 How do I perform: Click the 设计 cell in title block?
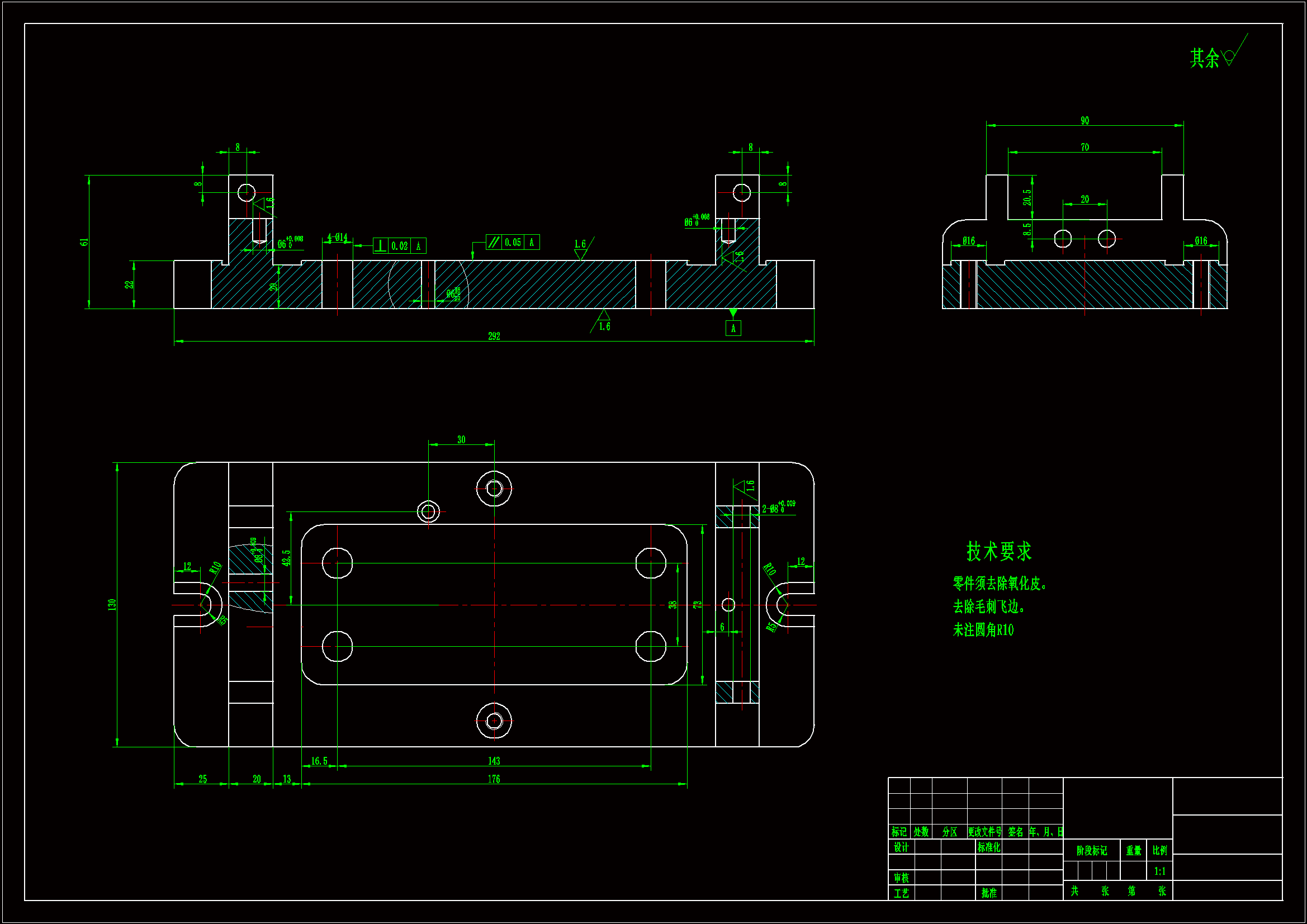[901, 847]
